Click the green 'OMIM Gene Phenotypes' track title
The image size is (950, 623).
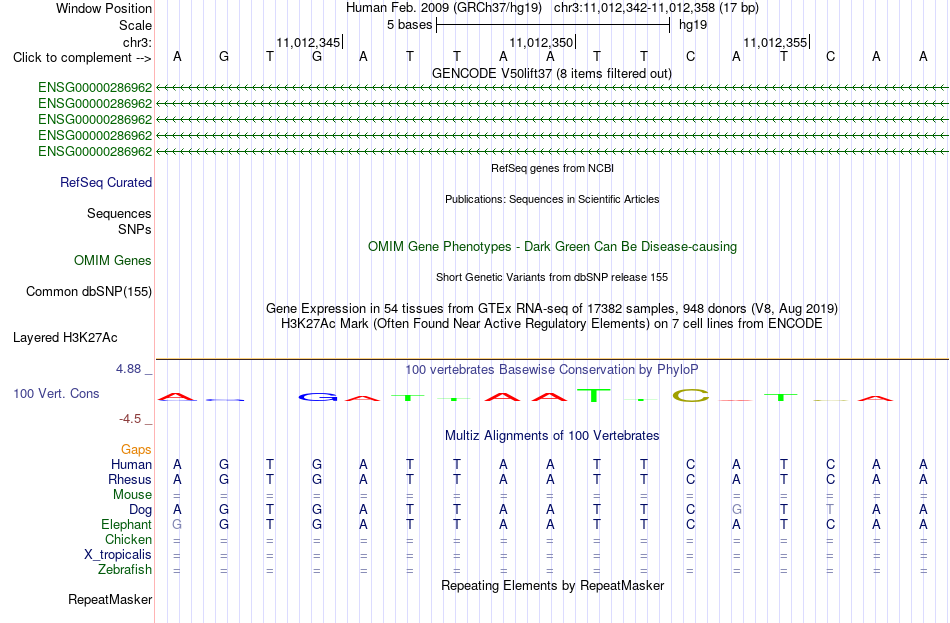552,247
